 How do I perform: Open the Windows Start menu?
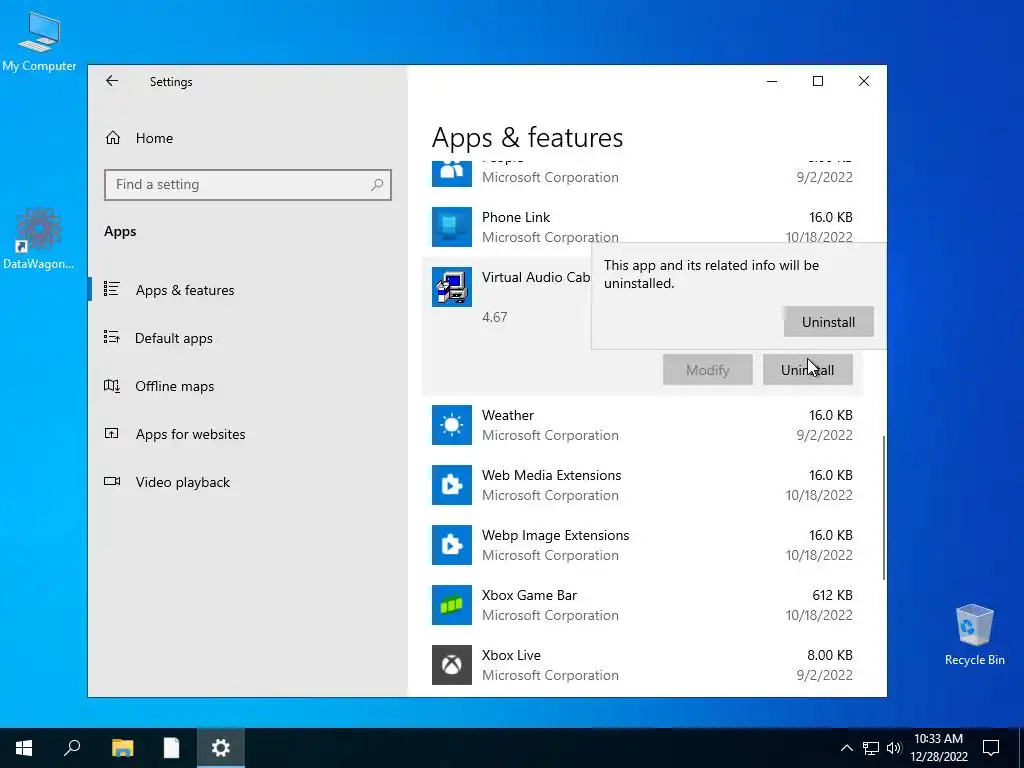[24, 748]
